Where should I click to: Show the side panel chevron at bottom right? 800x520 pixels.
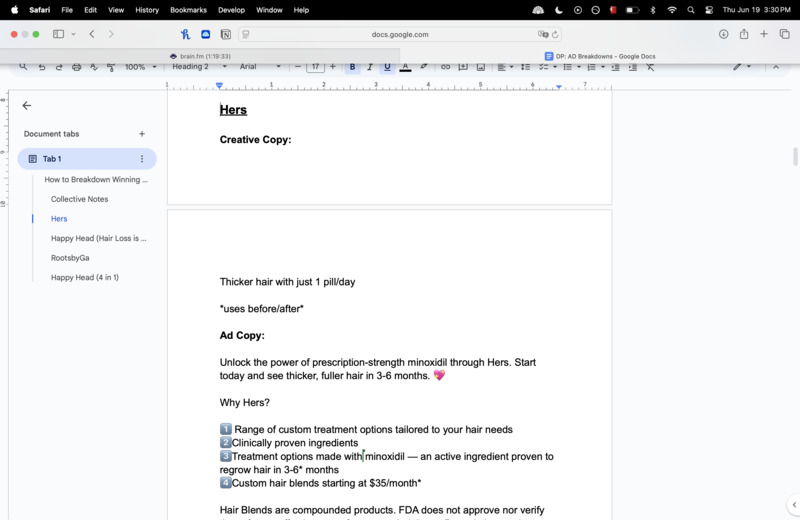pyautogui.click(x=794, y=505)
